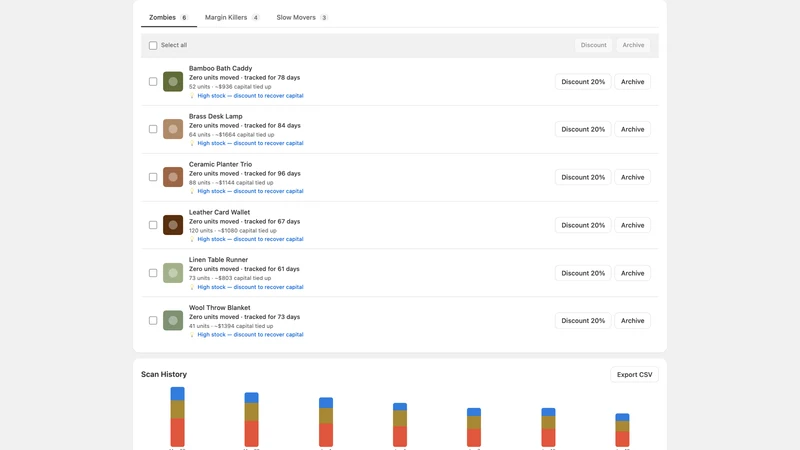Image resolution: width=800 pixels, height=450 pixels.
Task: Open the Zombies tab
Action: coord(168,17)
